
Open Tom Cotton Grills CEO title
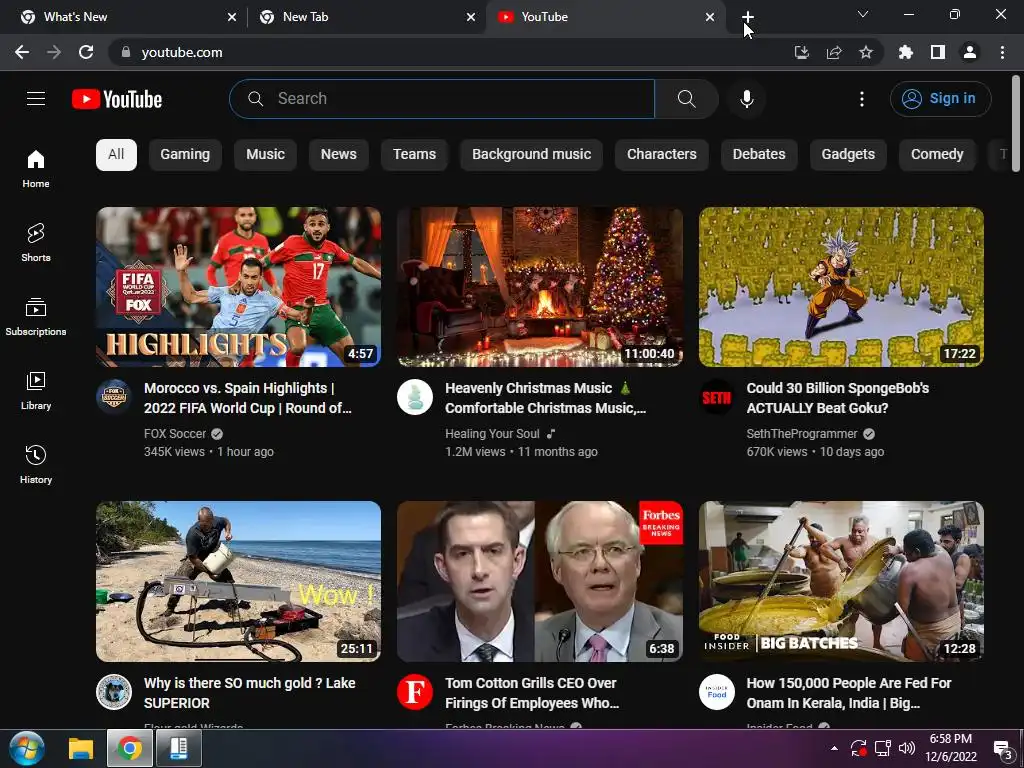532,693
